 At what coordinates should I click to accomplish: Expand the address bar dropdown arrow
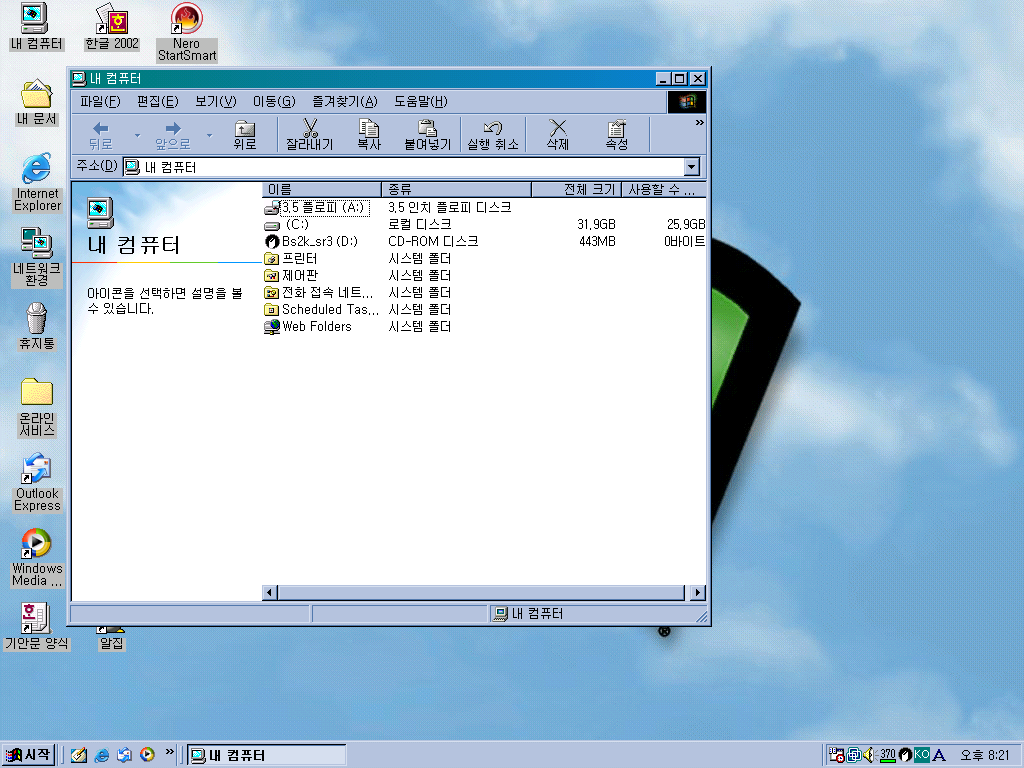tap(692, 167)
